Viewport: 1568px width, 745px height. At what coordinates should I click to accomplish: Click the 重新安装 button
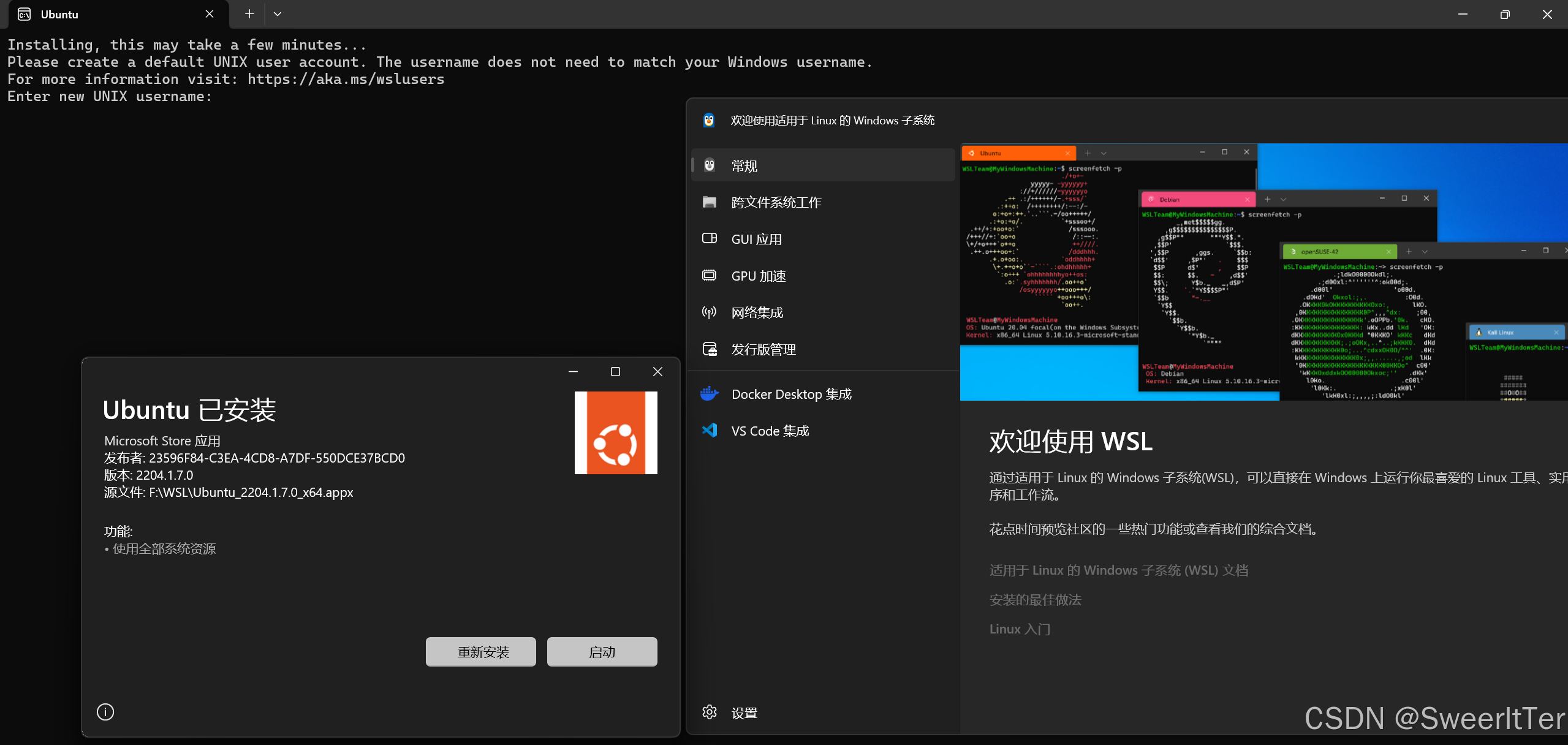point(480,651)
